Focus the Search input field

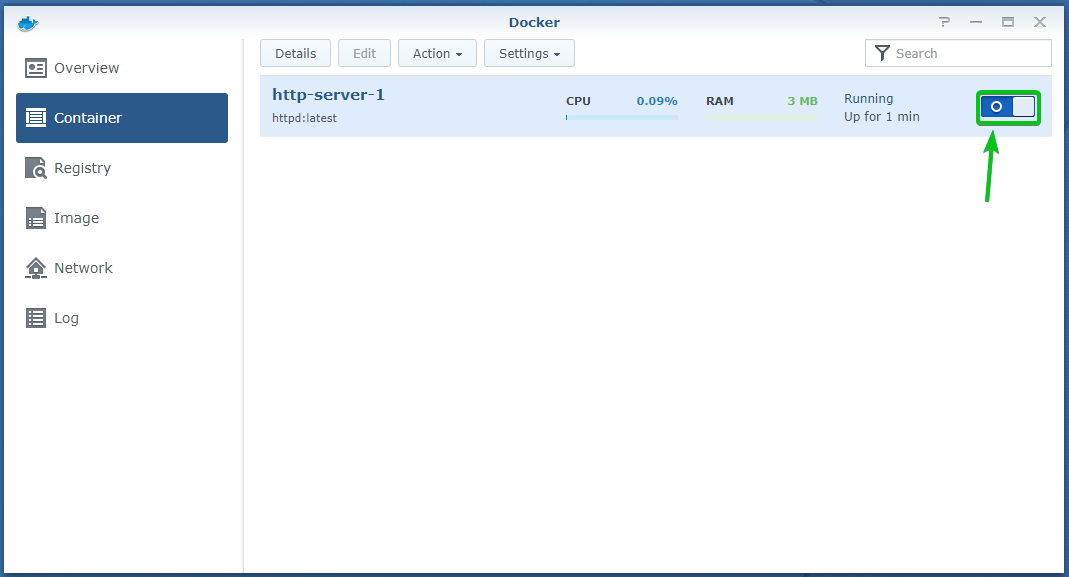pos(968,53)
